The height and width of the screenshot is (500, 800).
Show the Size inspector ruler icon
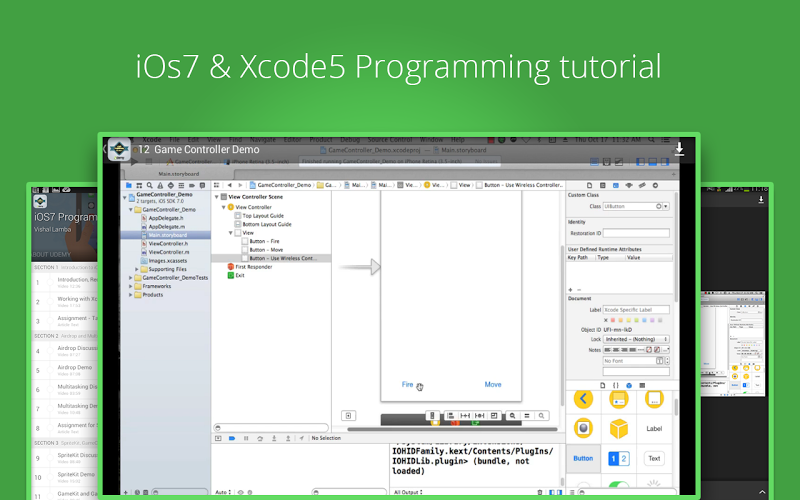click(642, 185)
